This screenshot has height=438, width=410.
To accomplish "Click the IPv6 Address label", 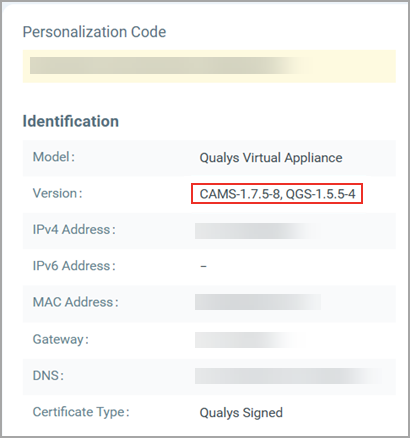I will pyautogui.click(x=74, y=266).
